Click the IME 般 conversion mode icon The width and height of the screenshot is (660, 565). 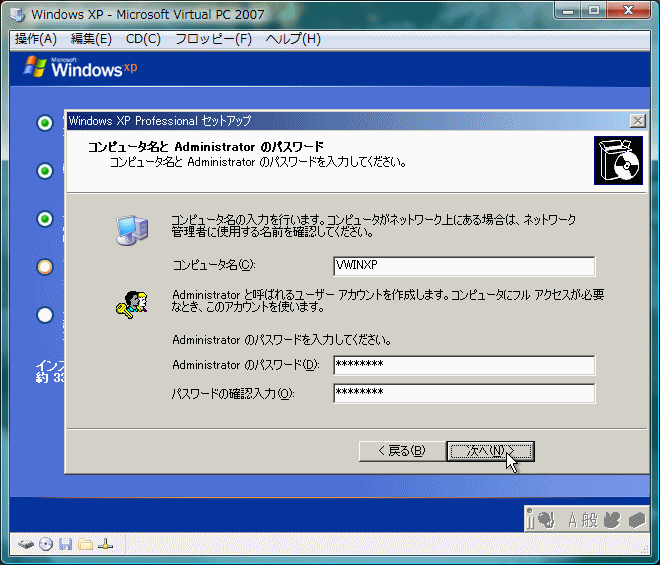tap(589, 520)
